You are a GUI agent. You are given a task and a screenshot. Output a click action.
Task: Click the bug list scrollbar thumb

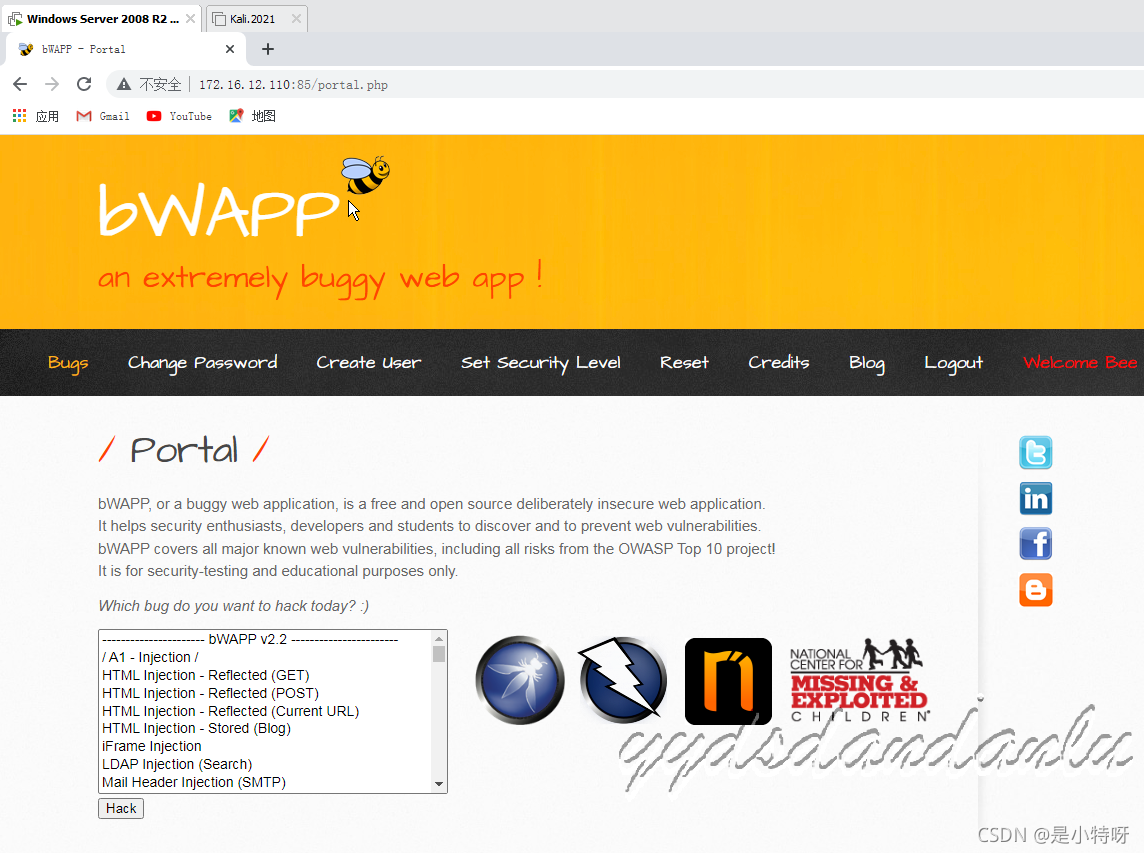point(438,654)
